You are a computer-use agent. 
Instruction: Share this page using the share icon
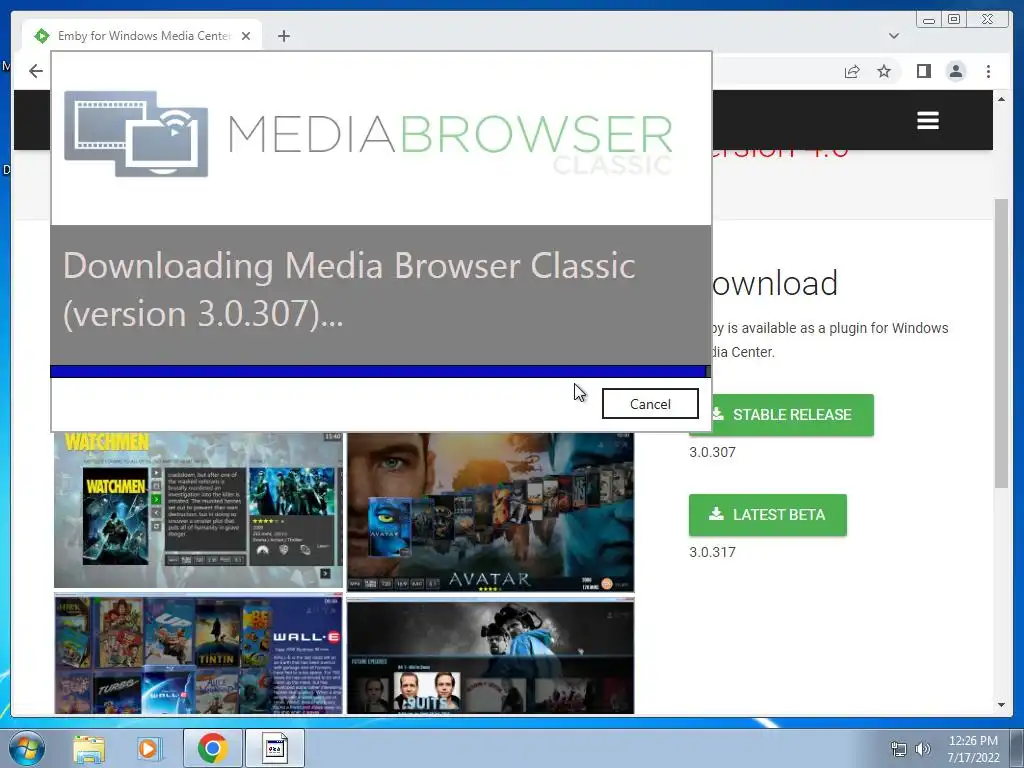pos(852,71)
